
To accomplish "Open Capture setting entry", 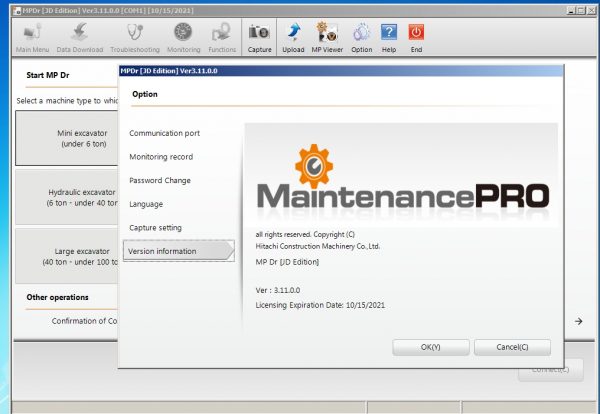I will tap(155, 228).
